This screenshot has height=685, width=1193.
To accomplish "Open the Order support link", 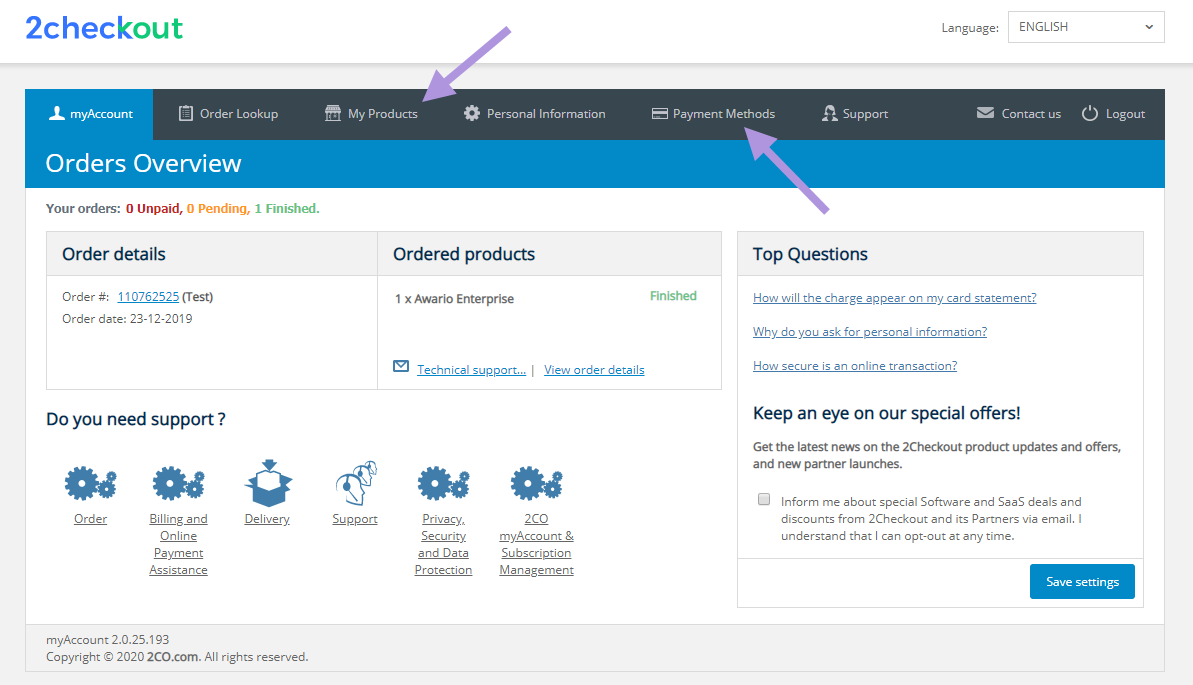I will point(91,519).
